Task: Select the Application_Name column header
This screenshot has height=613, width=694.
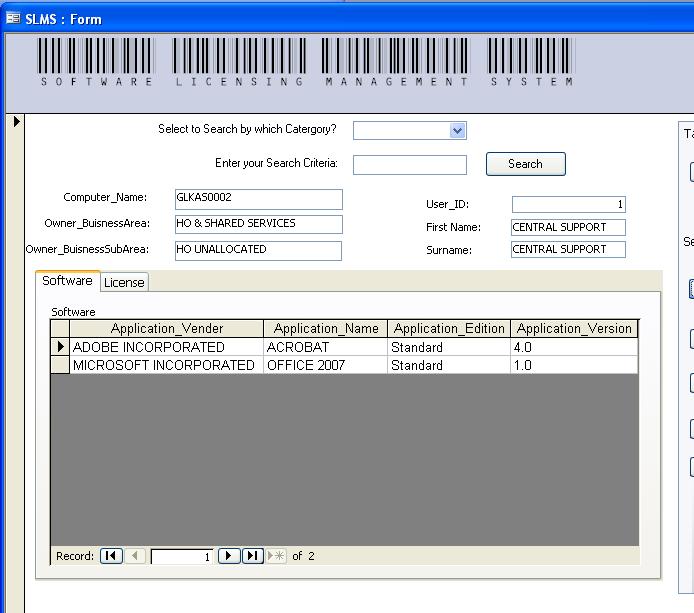Action: click(325, 328)
